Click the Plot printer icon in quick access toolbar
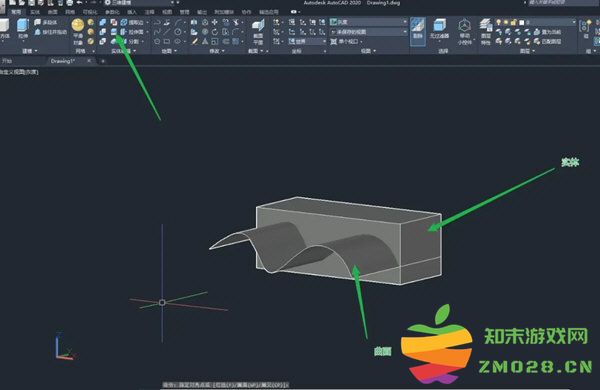The image size is (600, 390). tap(69, 3)
